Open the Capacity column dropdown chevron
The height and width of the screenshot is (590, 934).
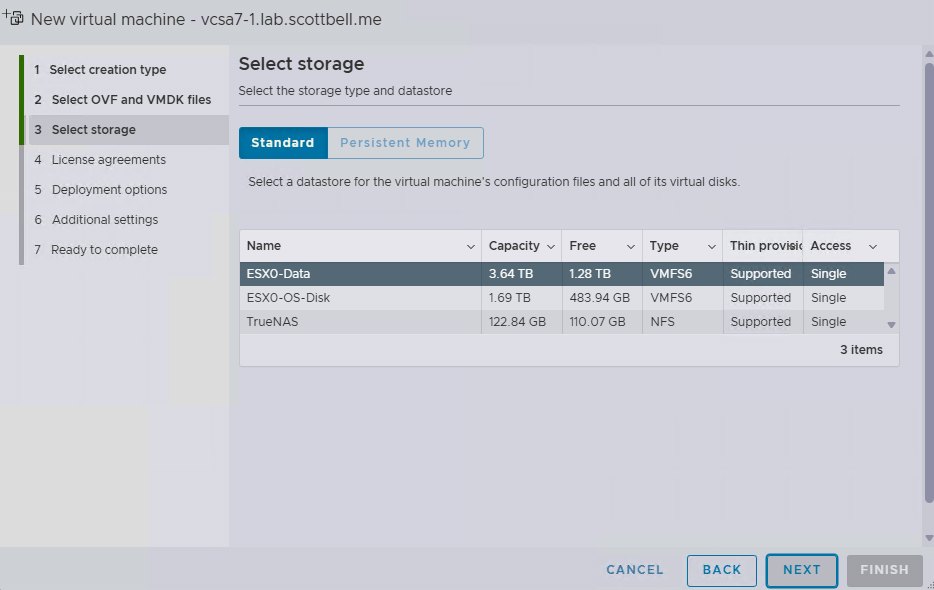click(551, 246)
